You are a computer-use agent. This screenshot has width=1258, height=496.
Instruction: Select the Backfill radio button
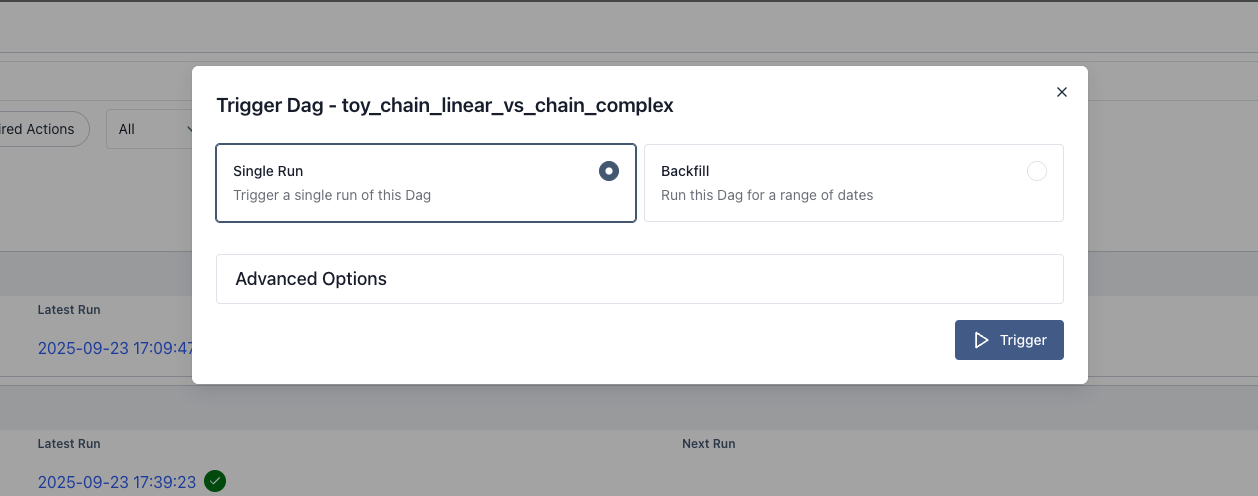pos(1037,171)
